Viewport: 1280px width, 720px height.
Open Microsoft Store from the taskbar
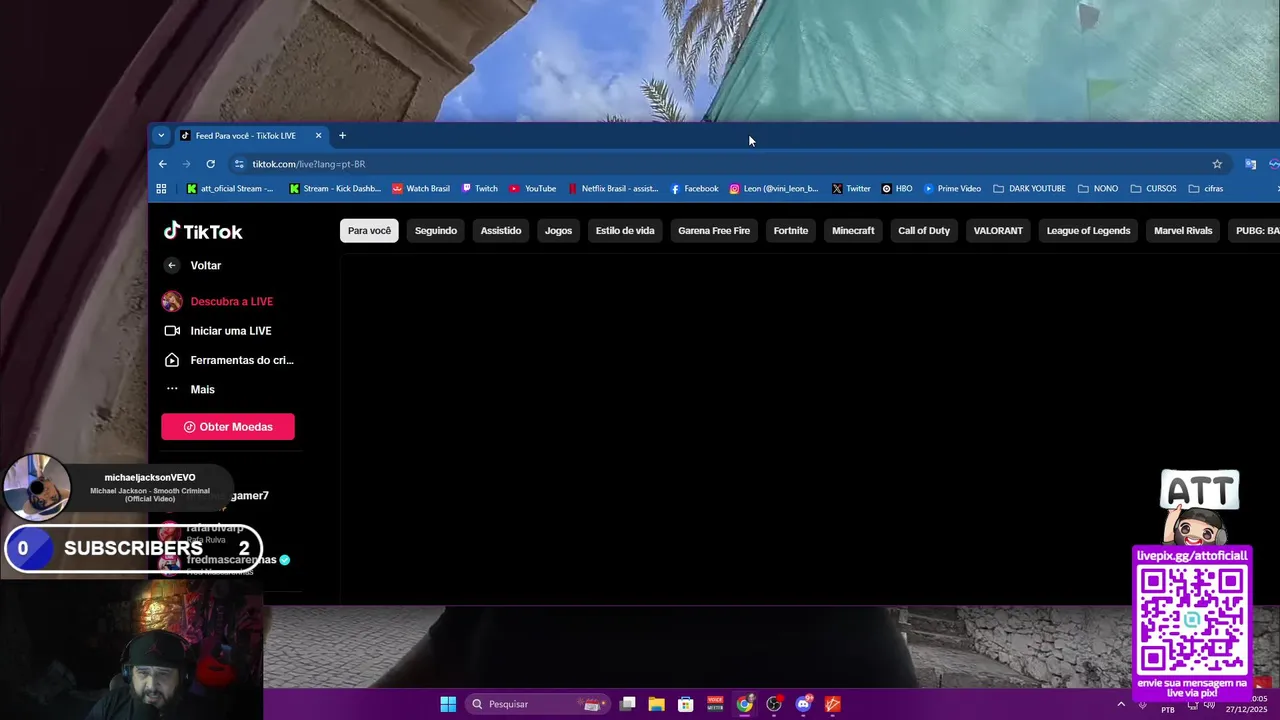coord(686,704)
